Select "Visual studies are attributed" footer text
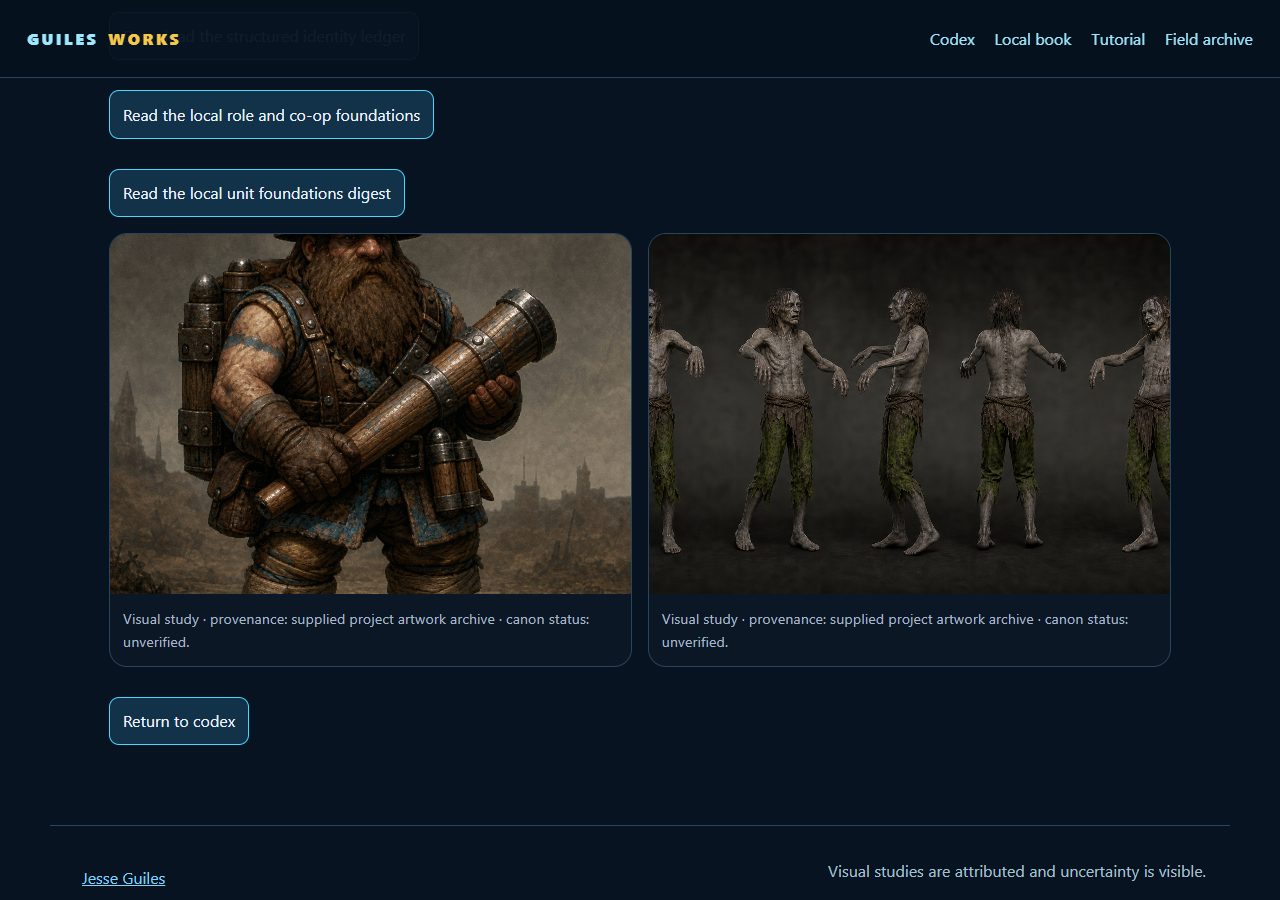 coord(1017,872)
